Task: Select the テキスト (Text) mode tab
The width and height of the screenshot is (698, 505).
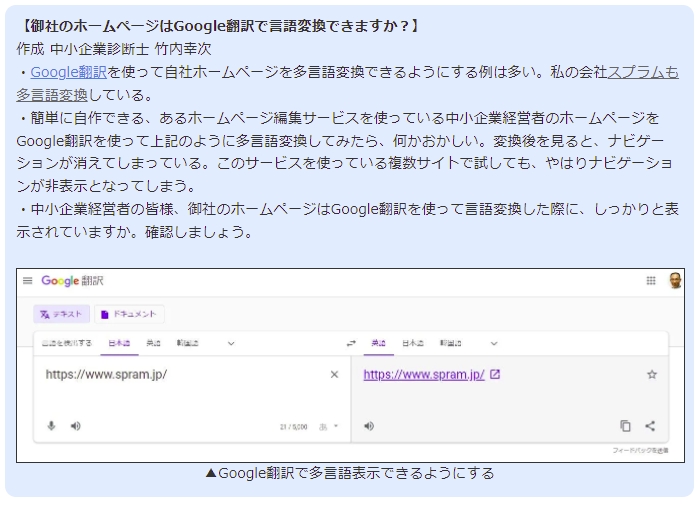Action: coord(61,314)
